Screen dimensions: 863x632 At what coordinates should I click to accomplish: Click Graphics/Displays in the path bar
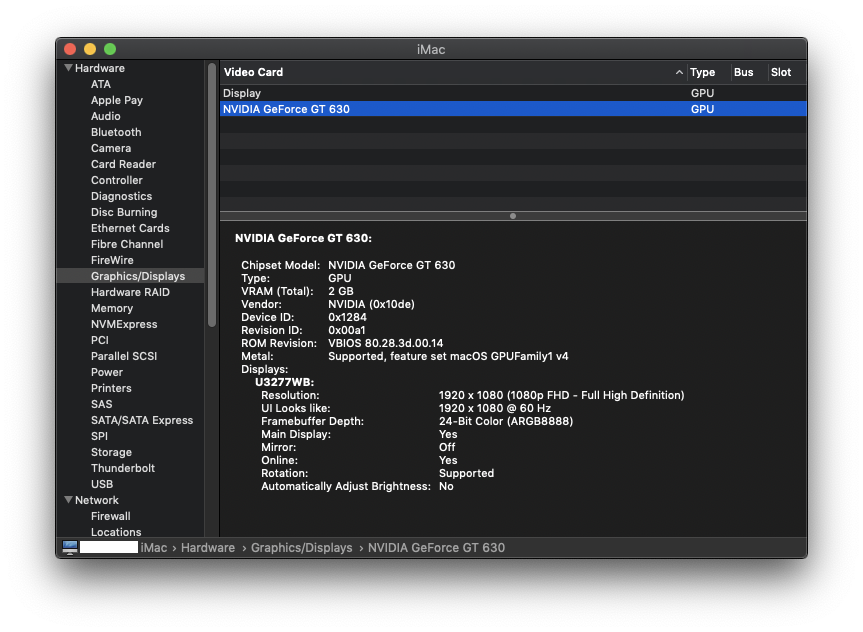pyautogui.click(x=302, y=548)
